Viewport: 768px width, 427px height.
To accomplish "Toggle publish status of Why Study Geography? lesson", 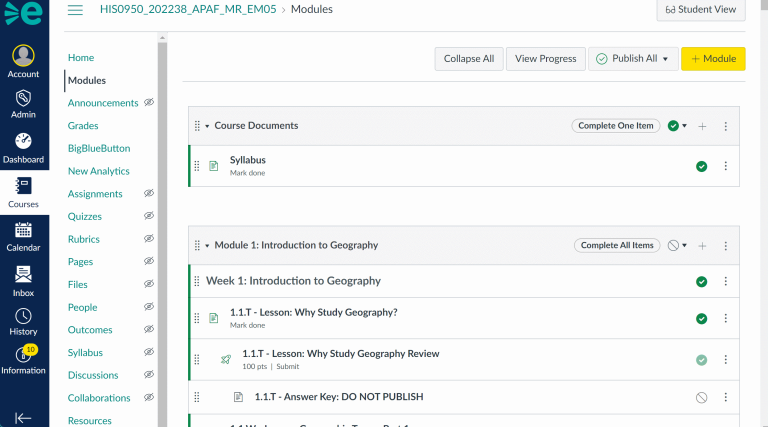I will (701, 319).
